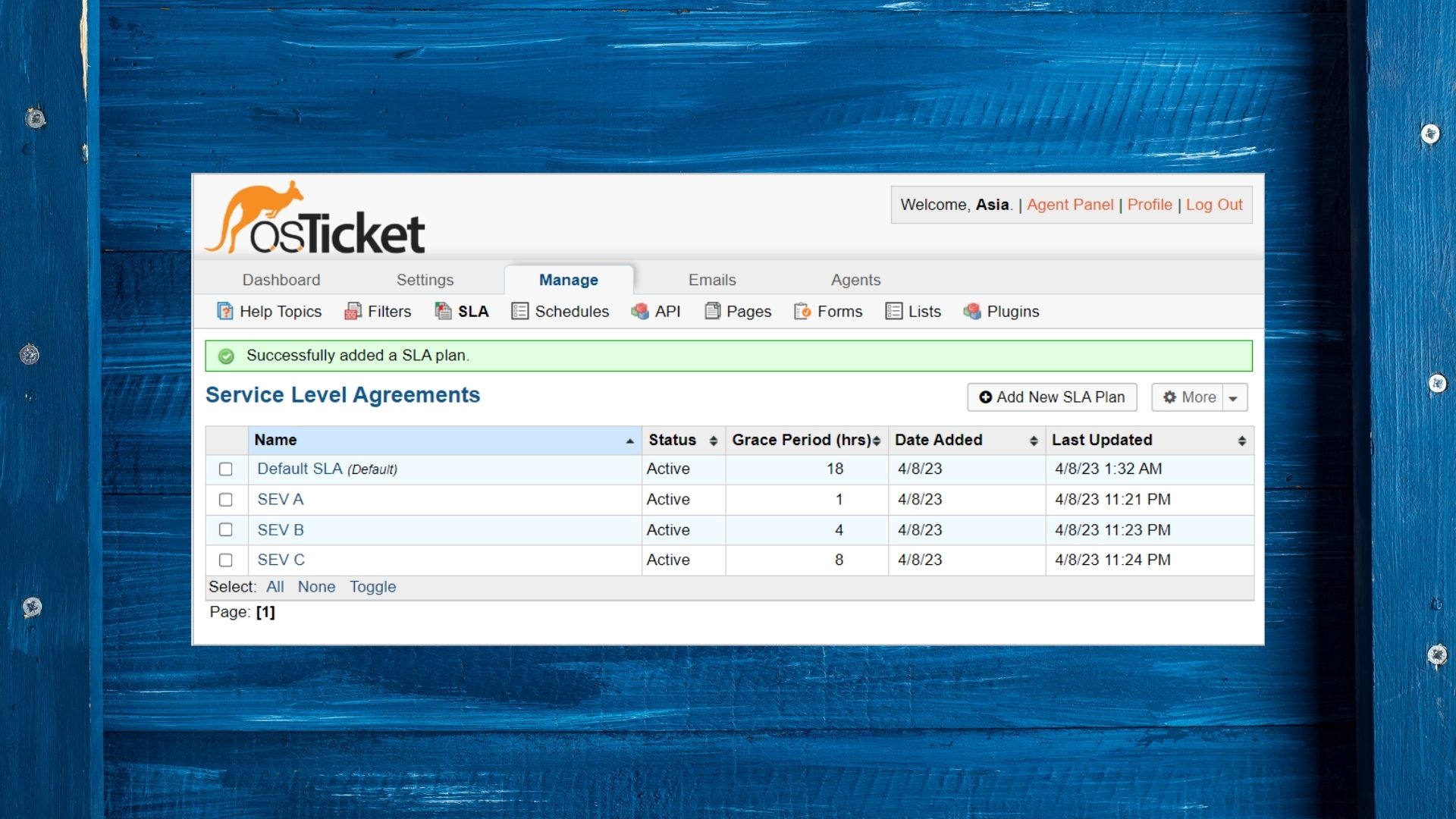Click the Log Out link
This screenshot has height=819, width=1456.
(x=1213, y=205)
